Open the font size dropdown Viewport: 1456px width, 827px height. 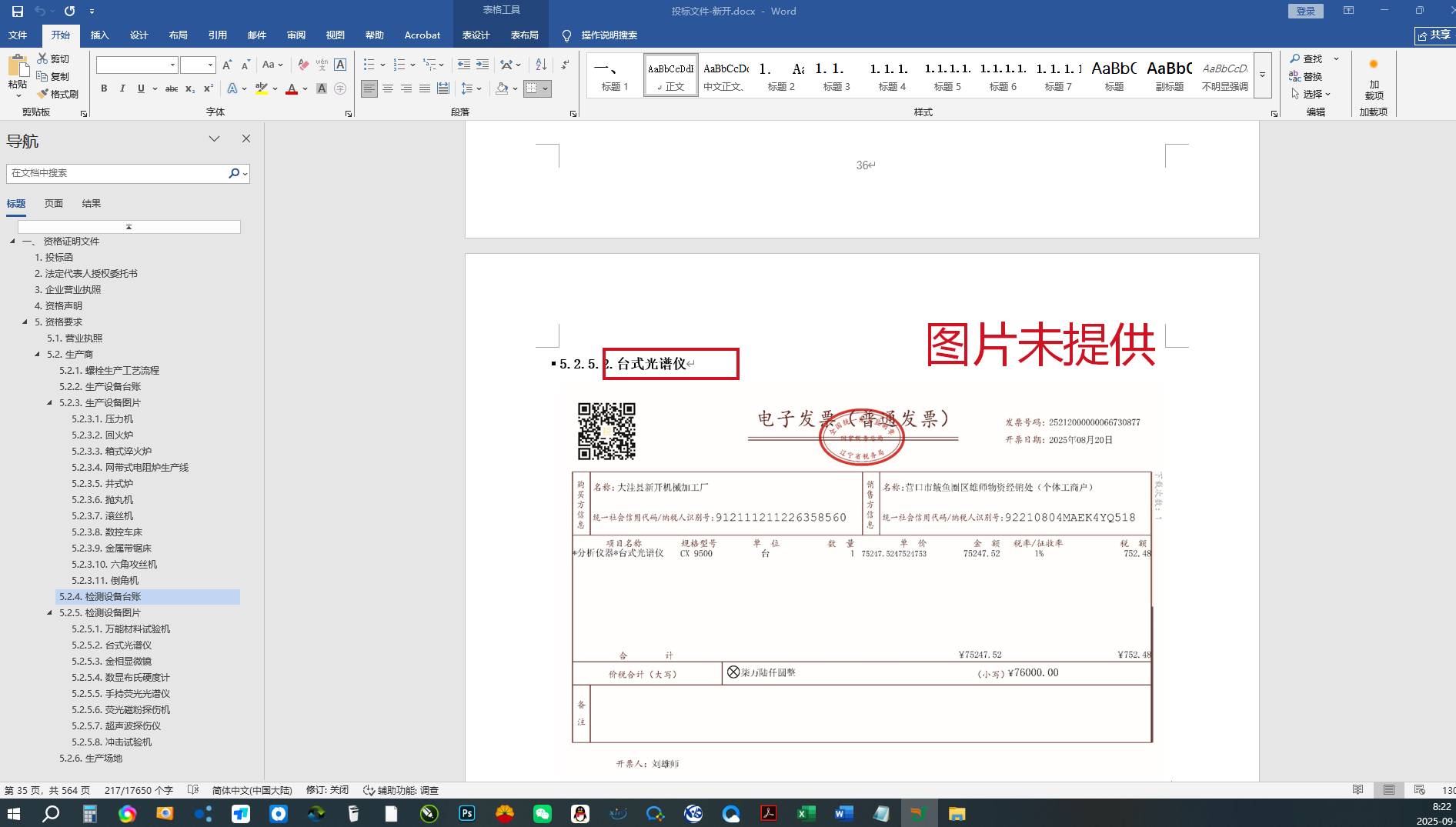point(210,65)
